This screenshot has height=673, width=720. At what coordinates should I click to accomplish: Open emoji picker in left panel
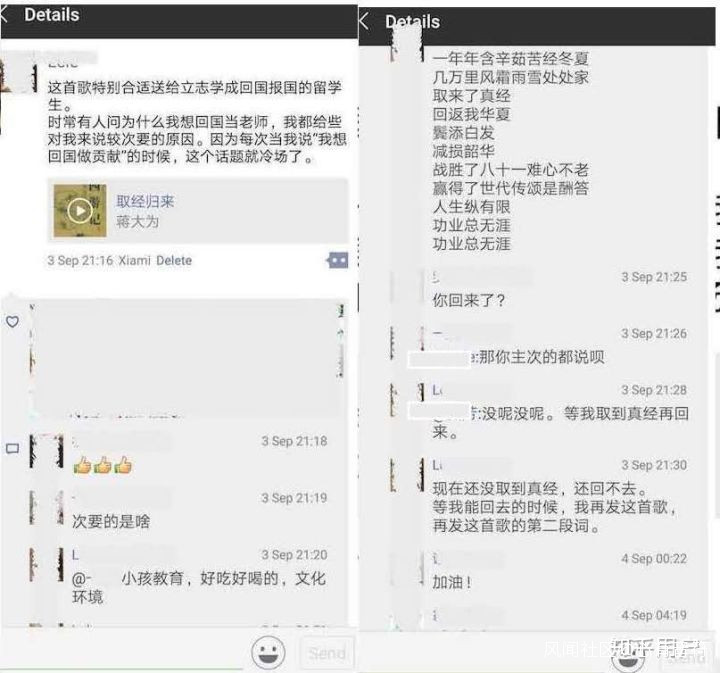pos(269,652)
